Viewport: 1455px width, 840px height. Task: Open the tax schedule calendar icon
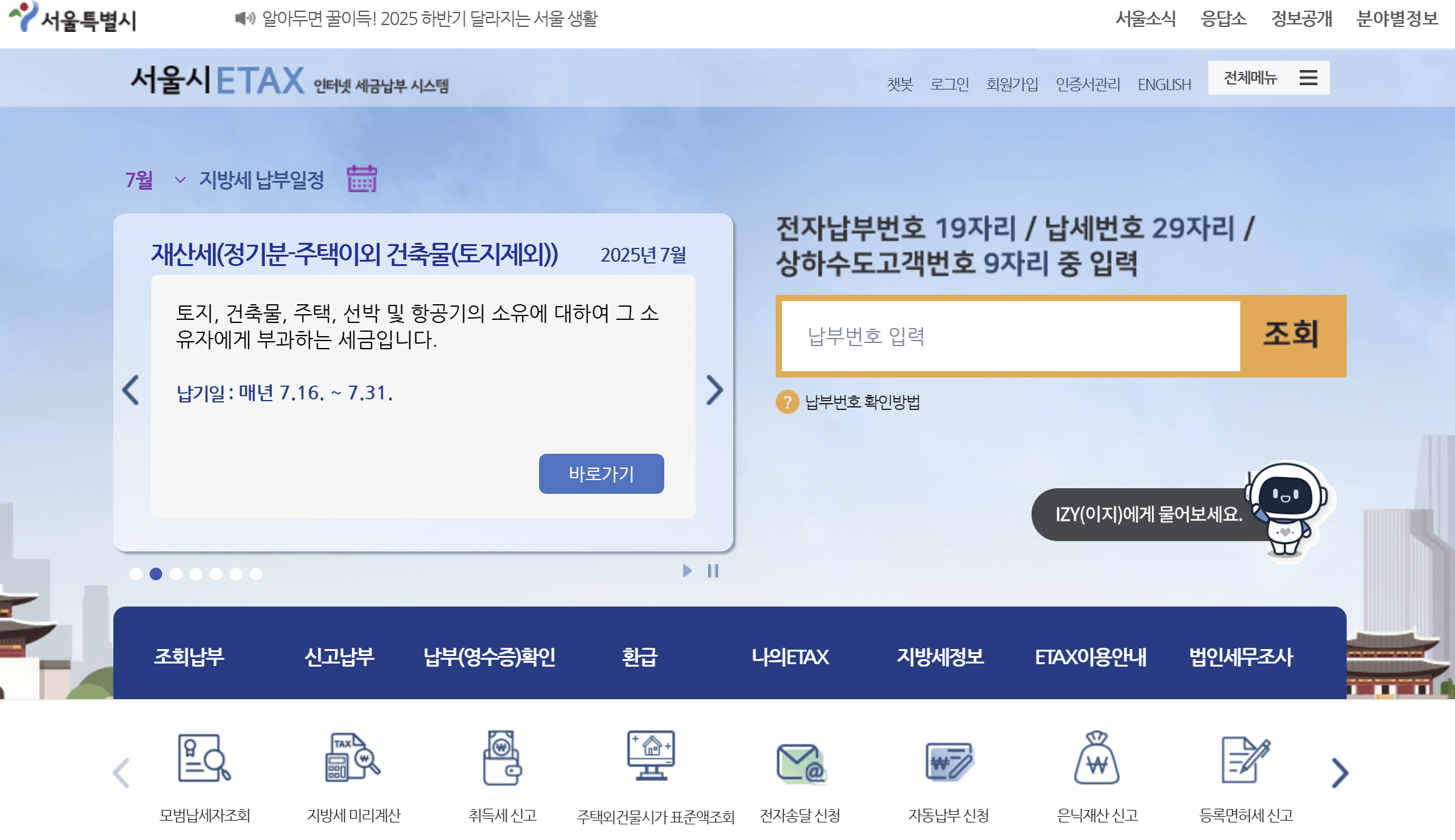click(362, 179)
